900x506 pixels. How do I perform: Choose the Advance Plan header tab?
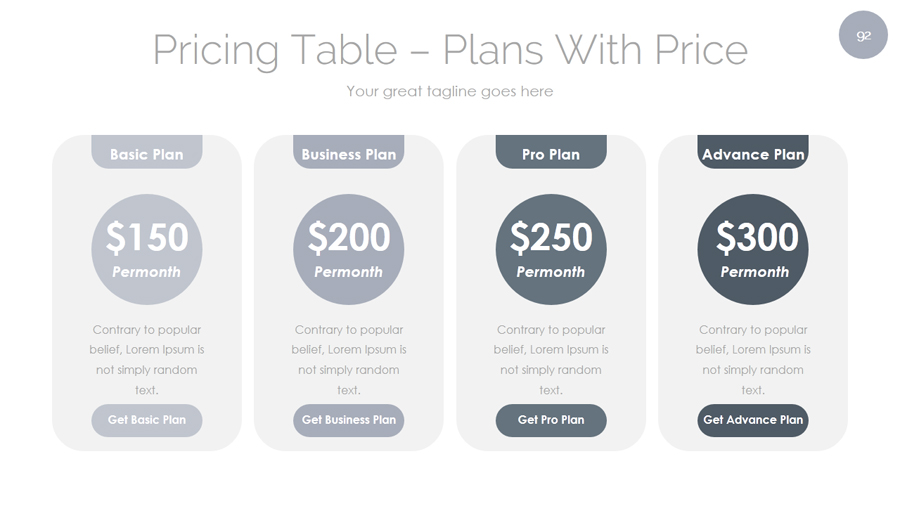click(x=753, y=153)
